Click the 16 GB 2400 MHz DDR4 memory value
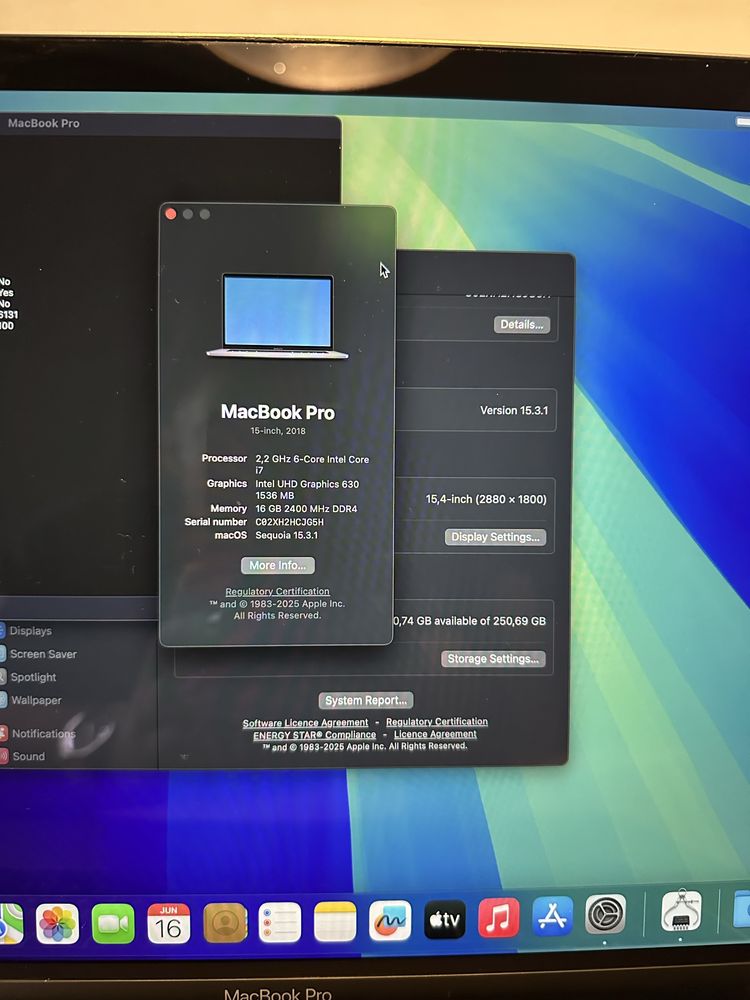The image size is (750, 1000). (306, 509)
